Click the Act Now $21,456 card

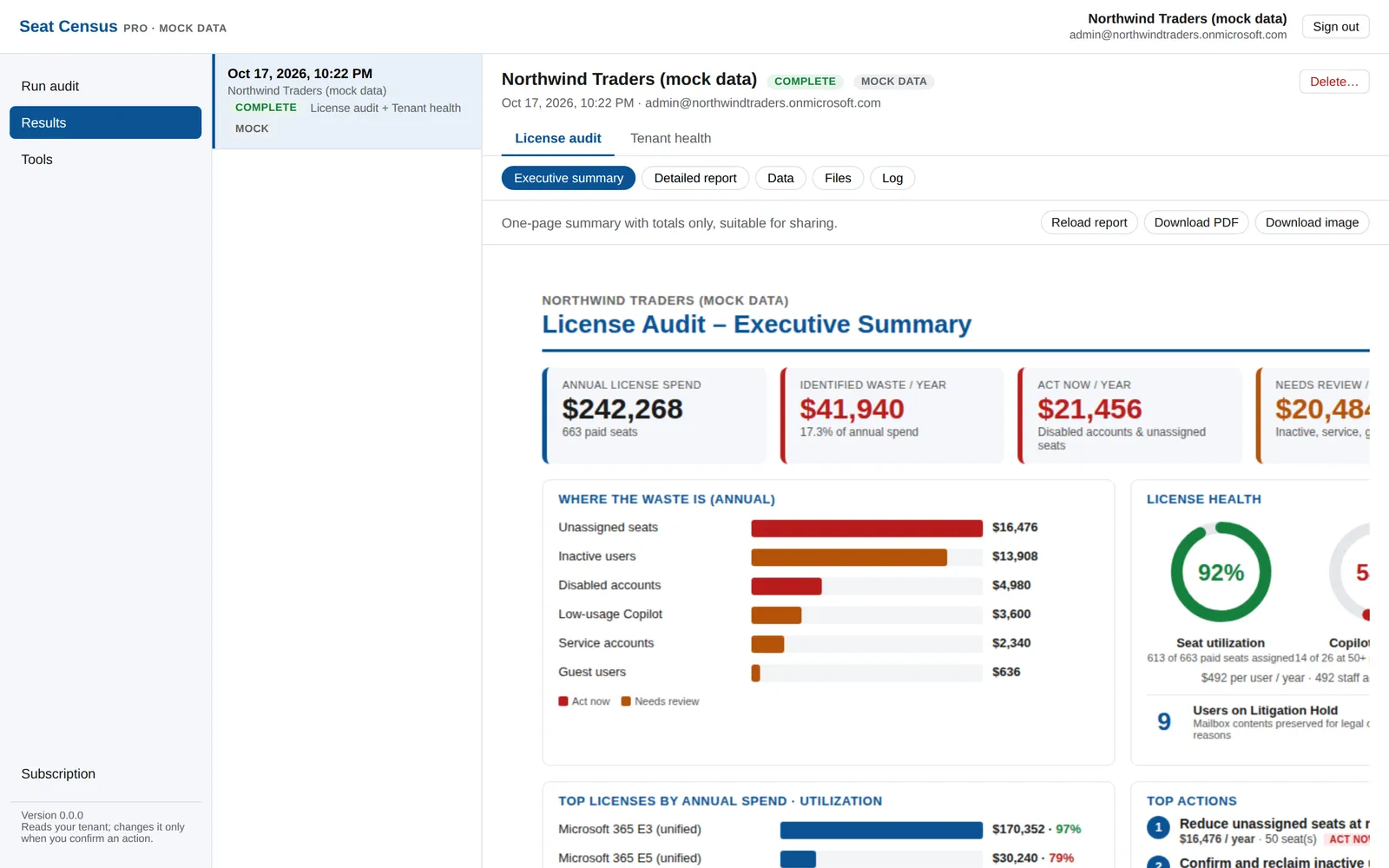1130,415
